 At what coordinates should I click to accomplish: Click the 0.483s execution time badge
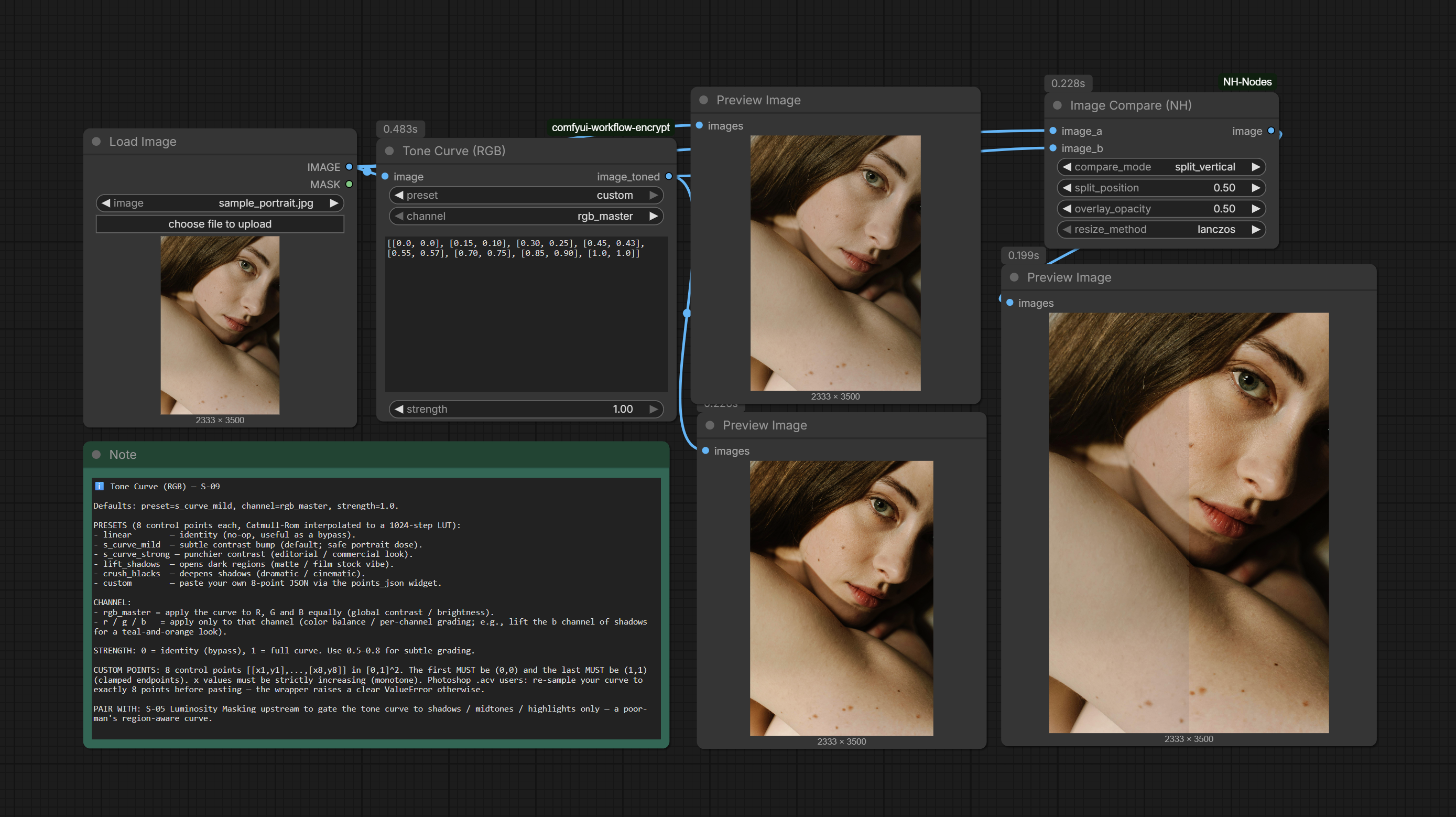(x=400, y=129)
